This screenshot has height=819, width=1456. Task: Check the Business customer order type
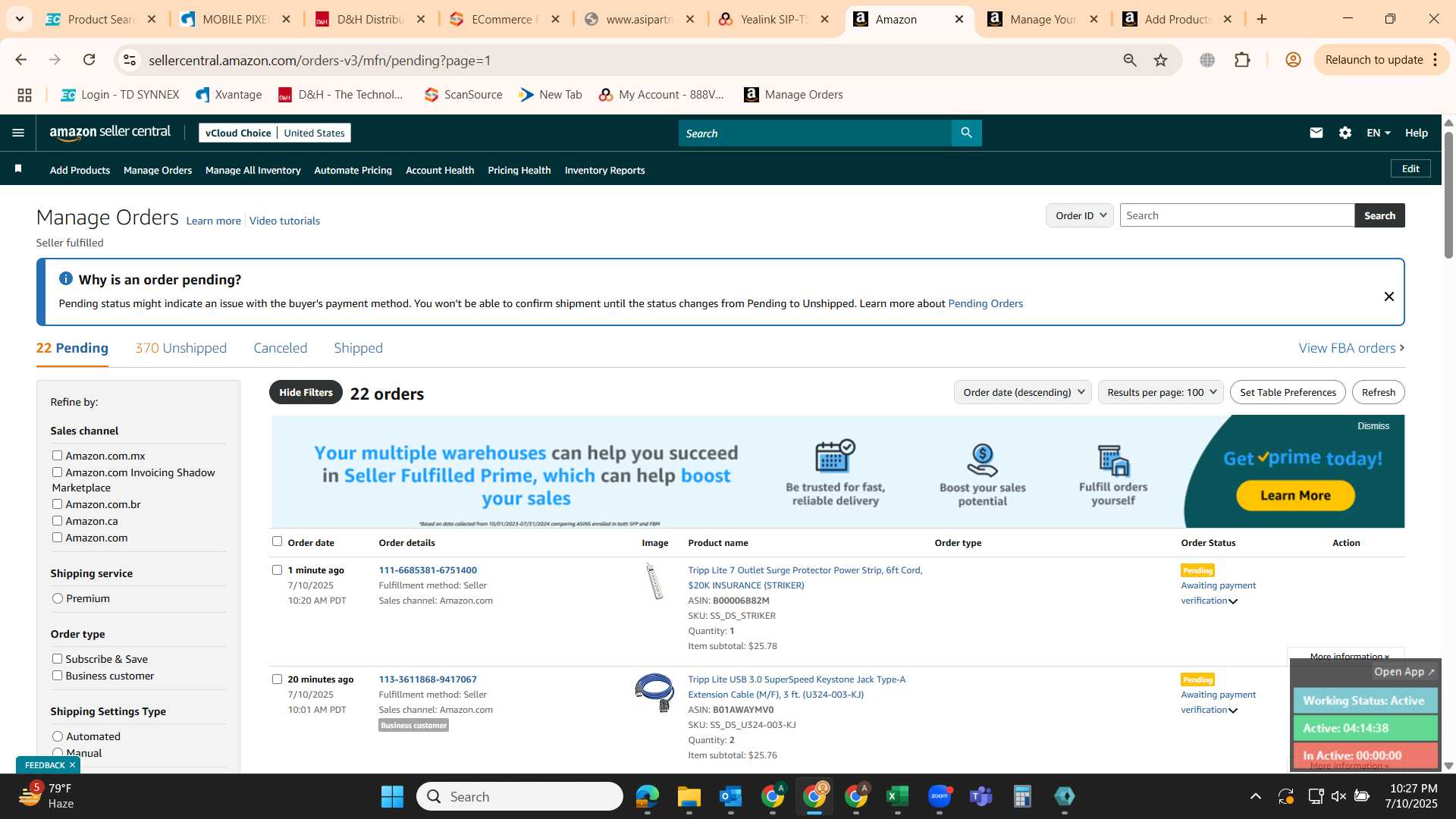(57, 675)
